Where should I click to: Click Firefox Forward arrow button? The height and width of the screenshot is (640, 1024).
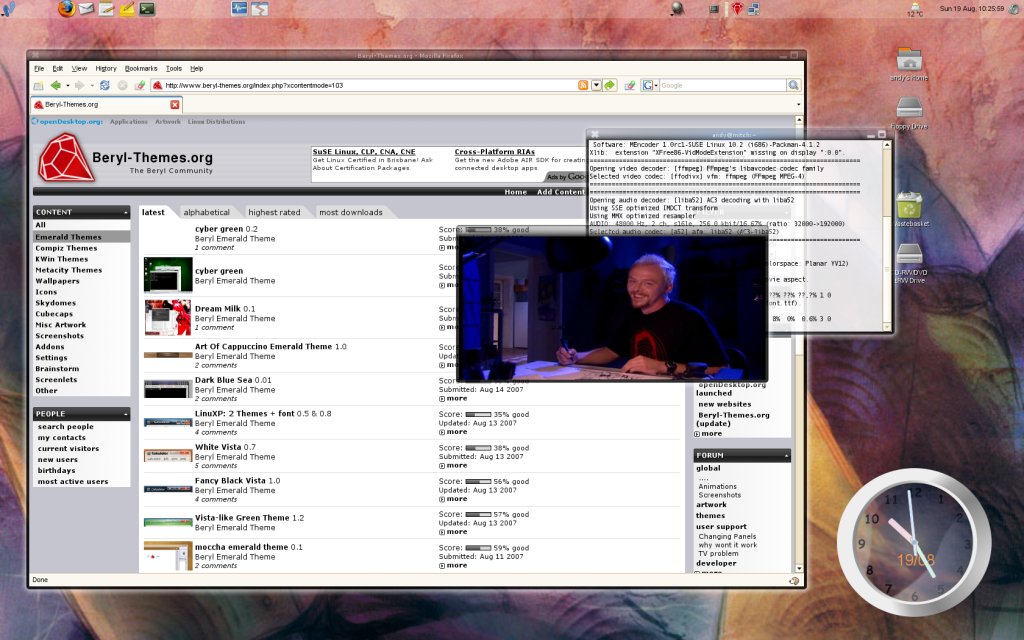pyautogui.click(x=80, y=86)
